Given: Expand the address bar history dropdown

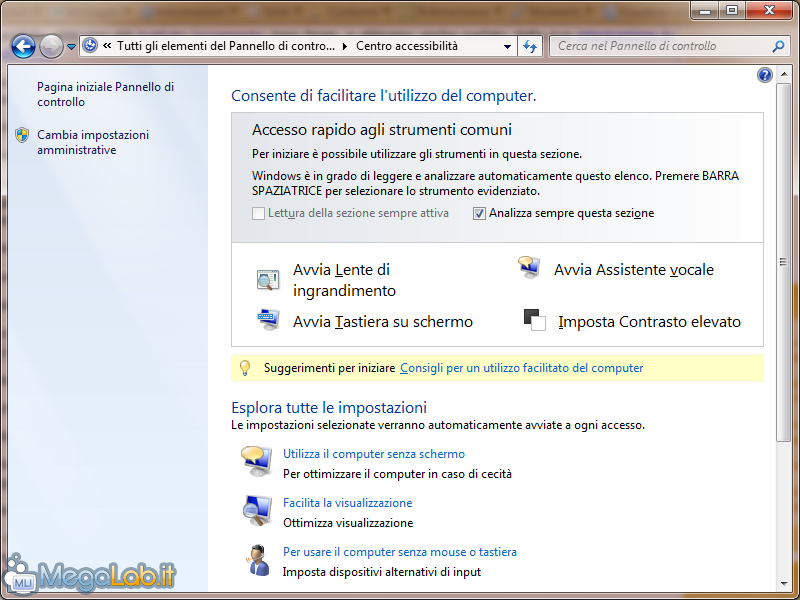Looking at the screenshot, I should (x=507, y=46).
